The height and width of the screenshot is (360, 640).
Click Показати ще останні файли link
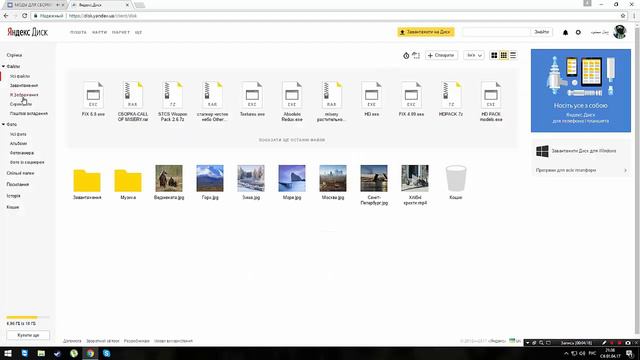tap(292, 140)
